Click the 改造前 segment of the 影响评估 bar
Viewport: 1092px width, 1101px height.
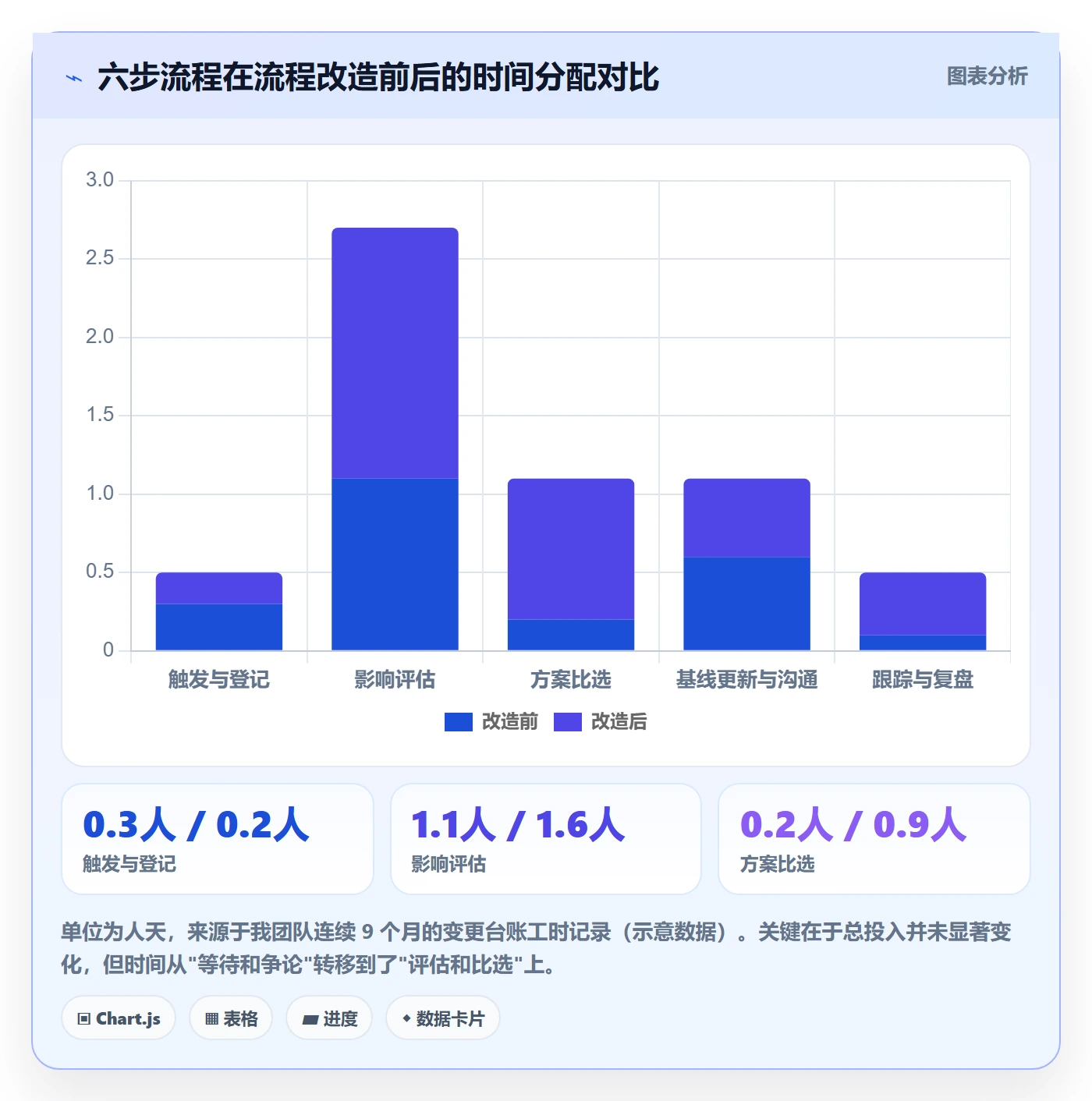pos(395,565)
